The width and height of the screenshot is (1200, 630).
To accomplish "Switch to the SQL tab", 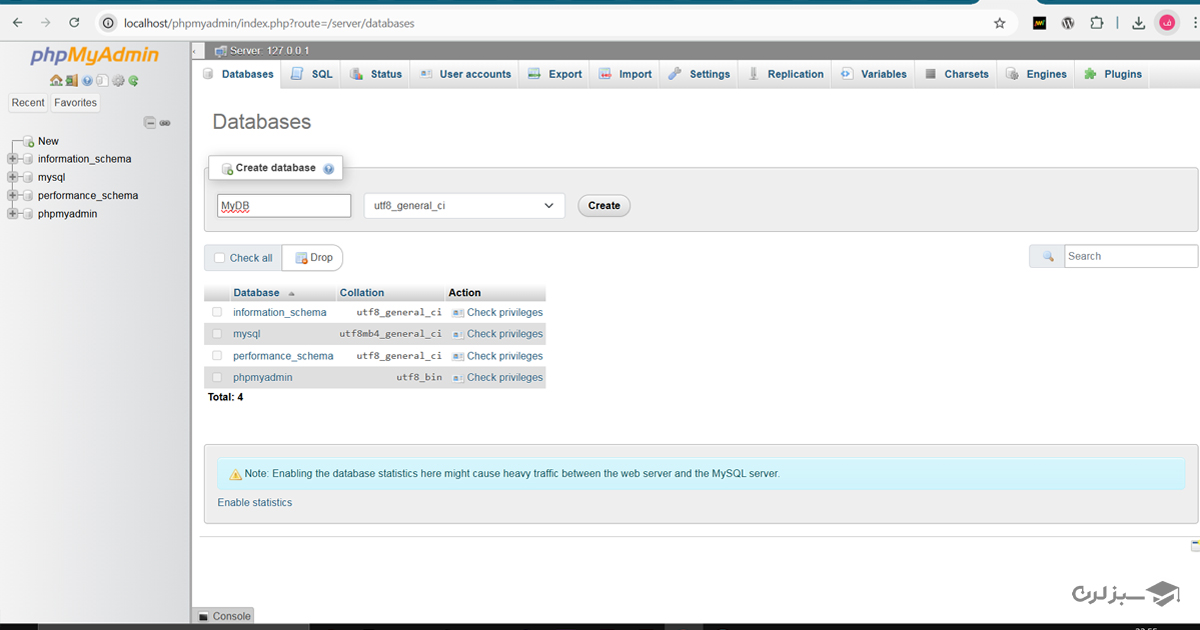I will [x=312, y=74].
